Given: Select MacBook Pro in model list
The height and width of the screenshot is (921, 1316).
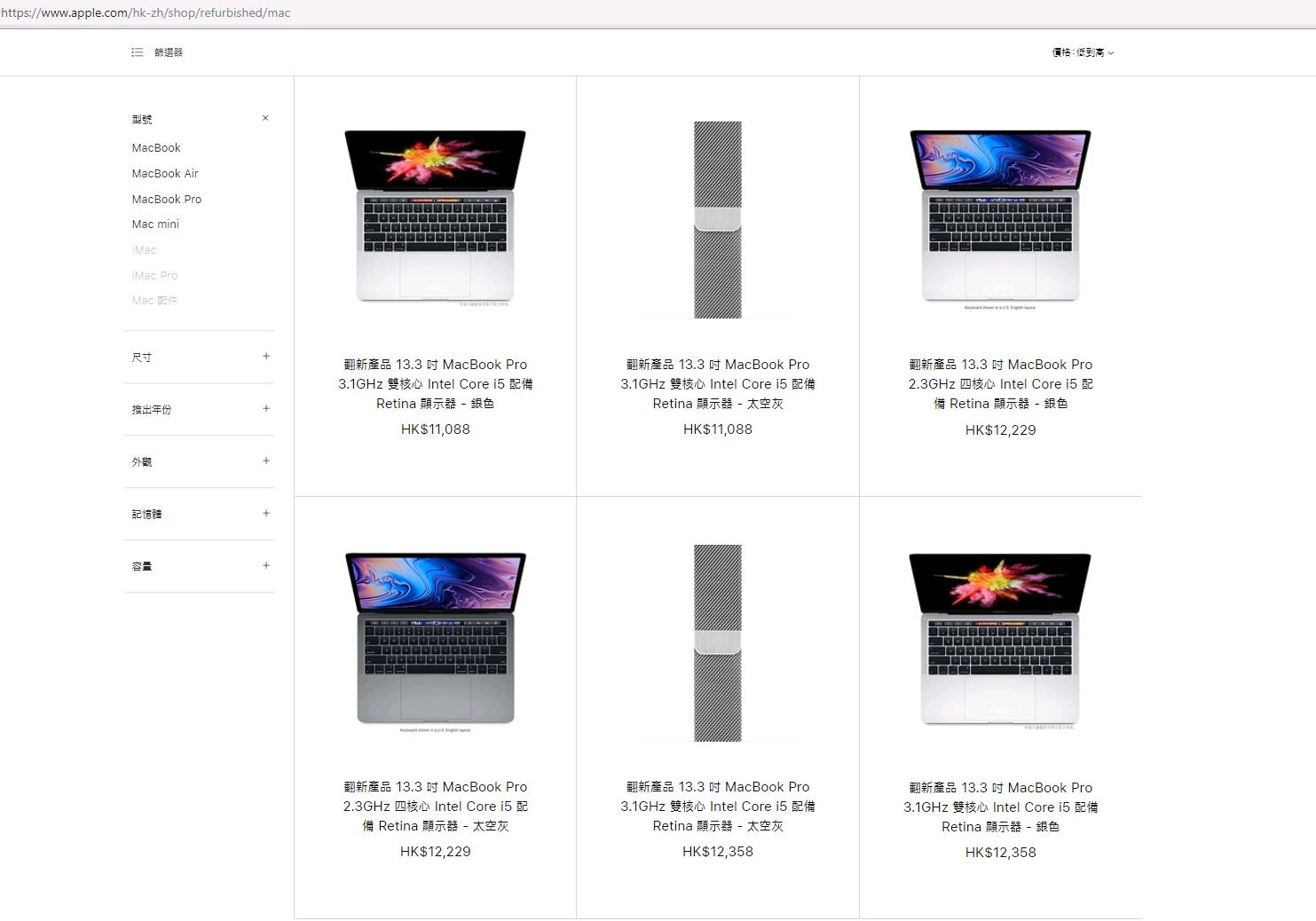Looking at the screenshot, I should (167, 199).
